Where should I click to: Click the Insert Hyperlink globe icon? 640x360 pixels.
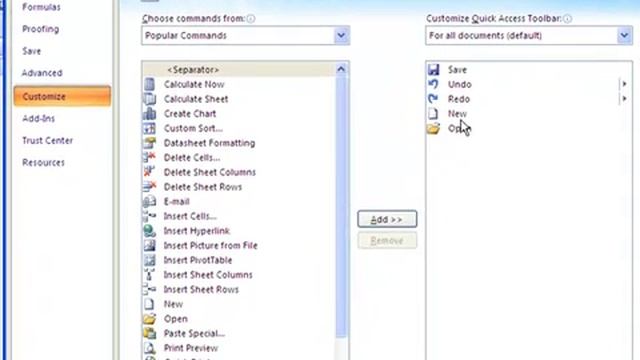point(149,231)
